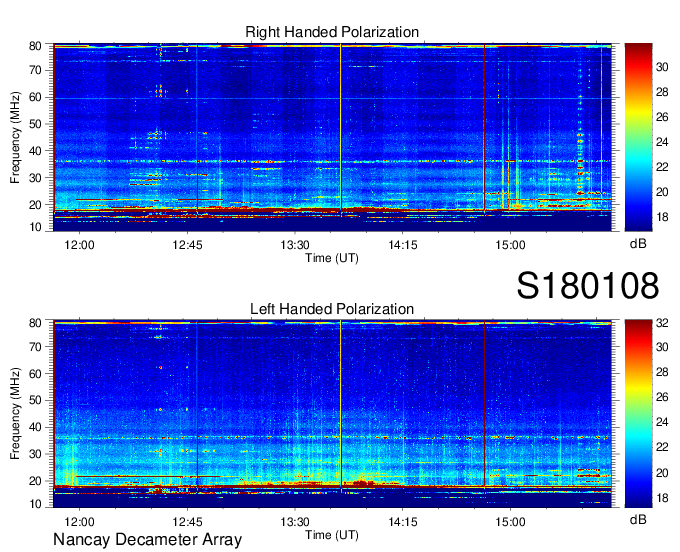Click the Right Handed Polarization title

tap(332, 32)
